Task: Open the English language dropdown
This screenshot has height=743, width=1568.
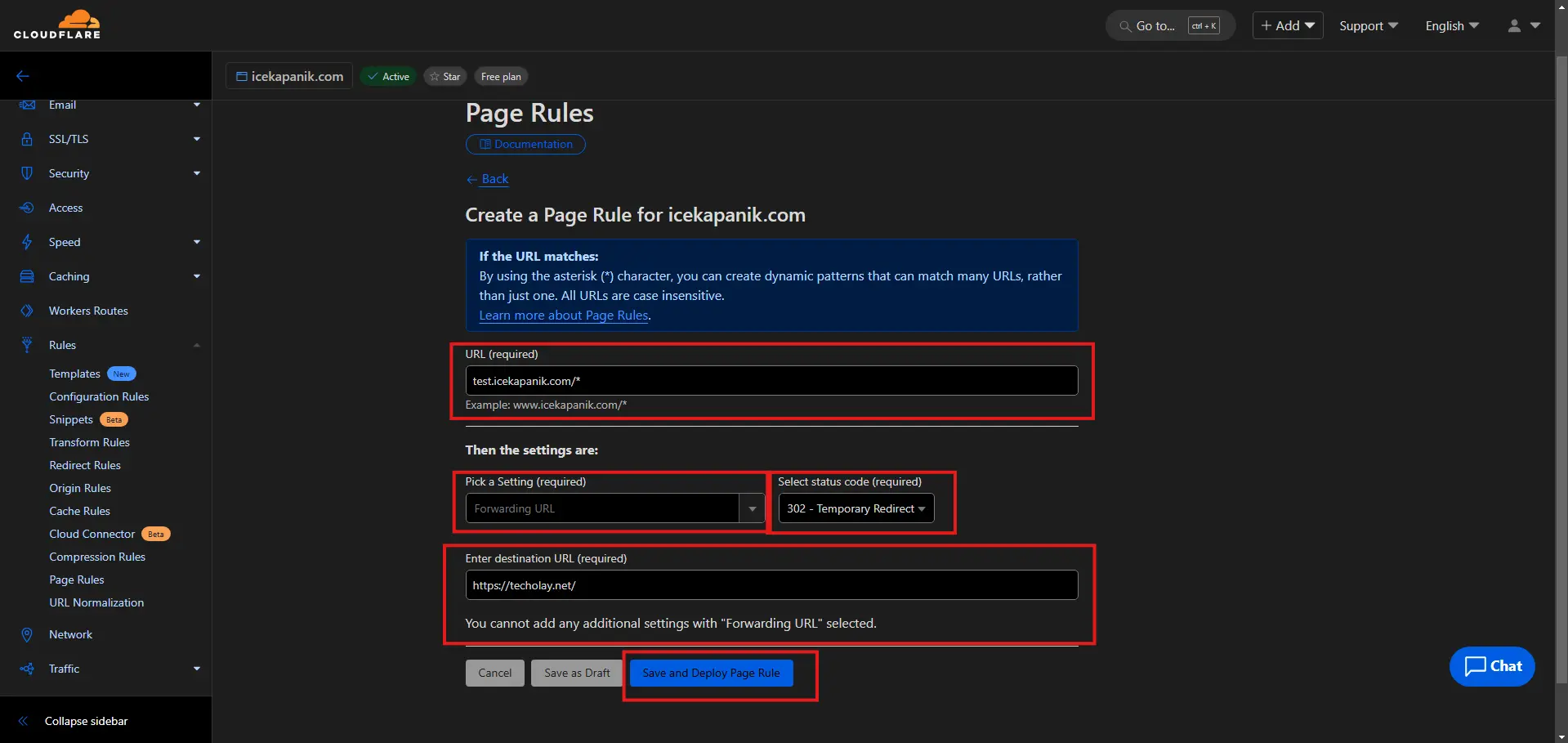Action: click(1452, 26)
